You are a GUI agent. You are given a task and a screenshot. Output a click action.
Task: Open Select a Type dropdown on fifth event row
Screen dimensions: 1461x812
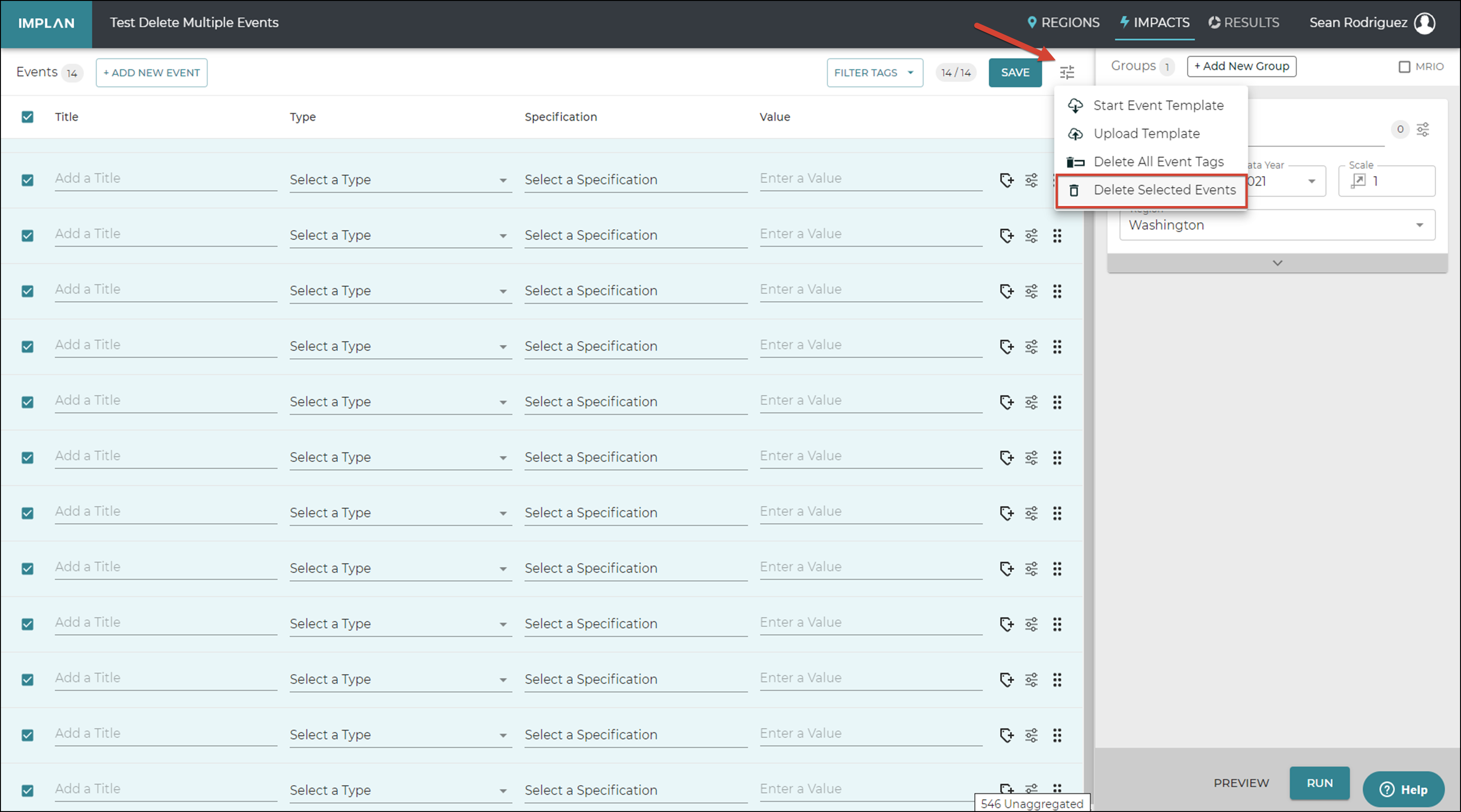(400, 402)
